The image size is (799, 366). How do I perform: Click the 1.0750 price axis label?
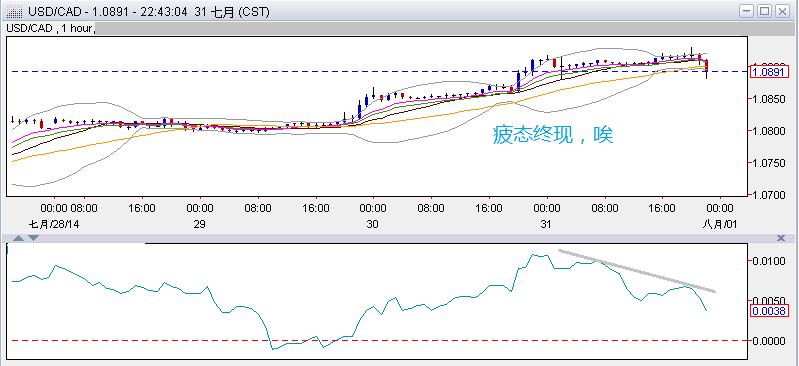click(x=769, y=163)
